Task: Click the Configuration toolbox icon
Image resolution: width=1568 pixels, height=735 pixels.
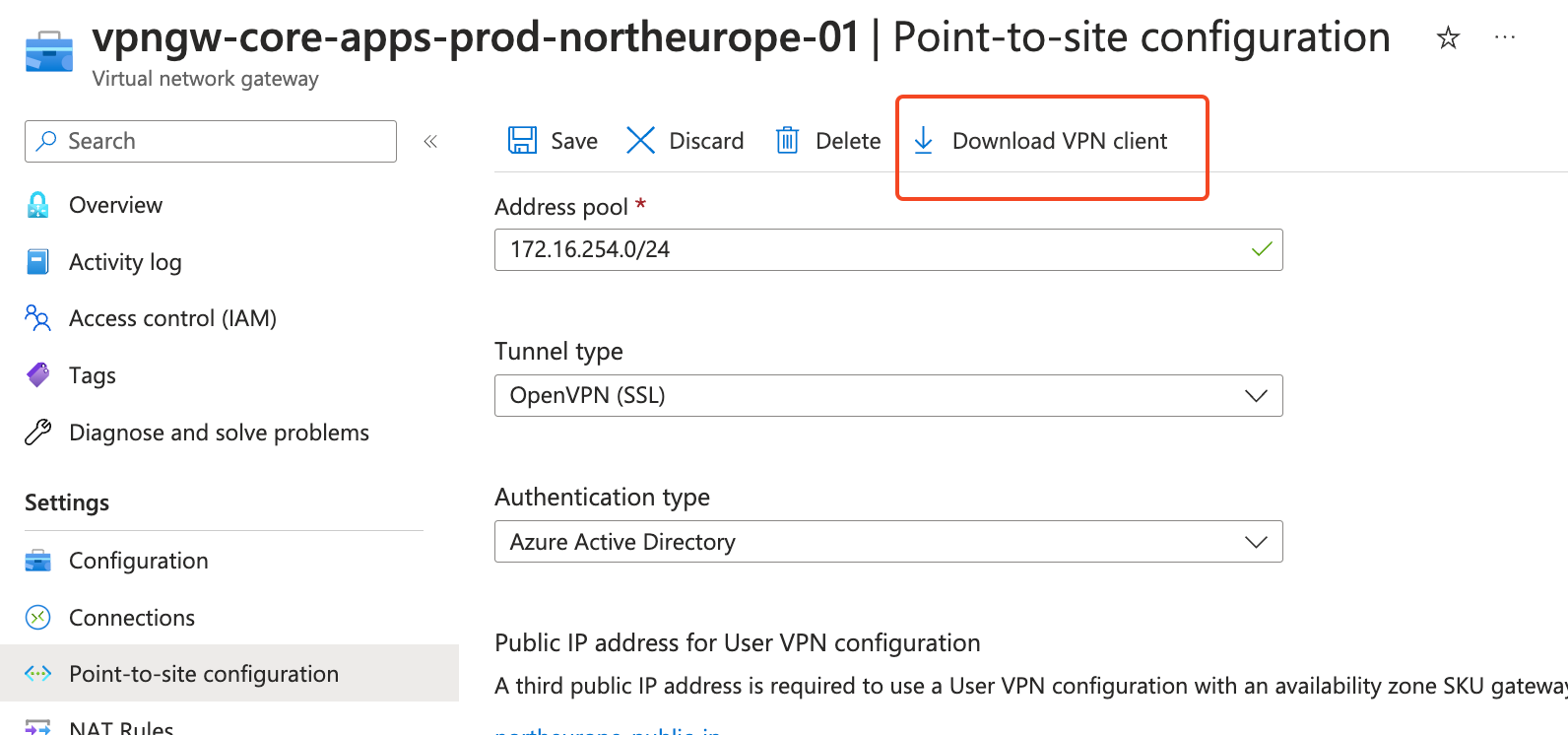Action: tap(37, 561)
